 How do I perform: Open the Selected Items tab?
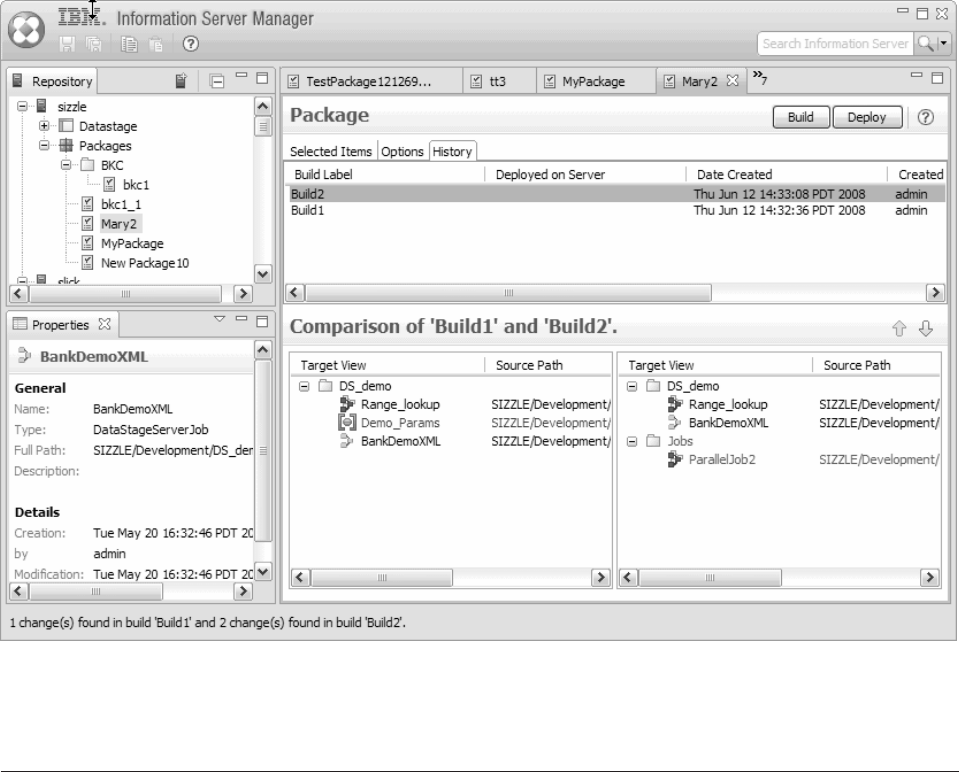pos(331,152)
